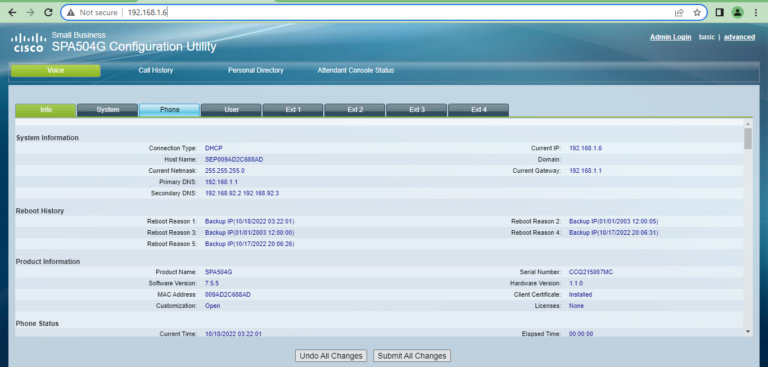768x367 pixels.
Task: Click the browser forward arrow
Action: click(x=30, y=13)
